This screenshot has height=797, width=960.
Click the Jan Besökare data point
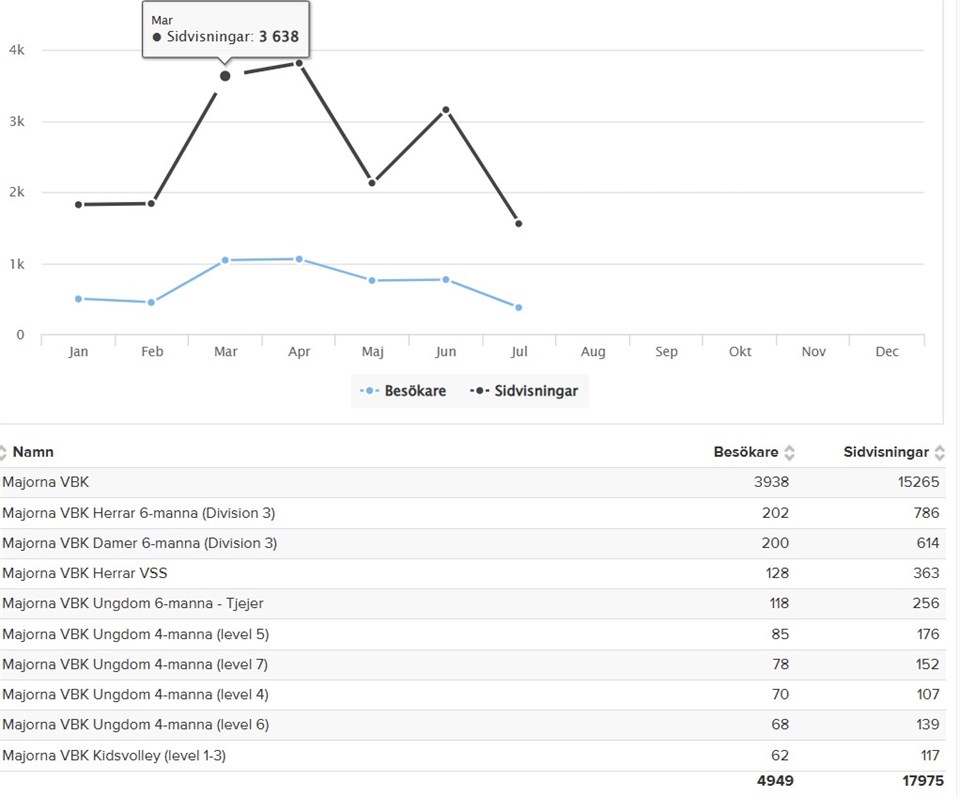click(x=78, y=298)
